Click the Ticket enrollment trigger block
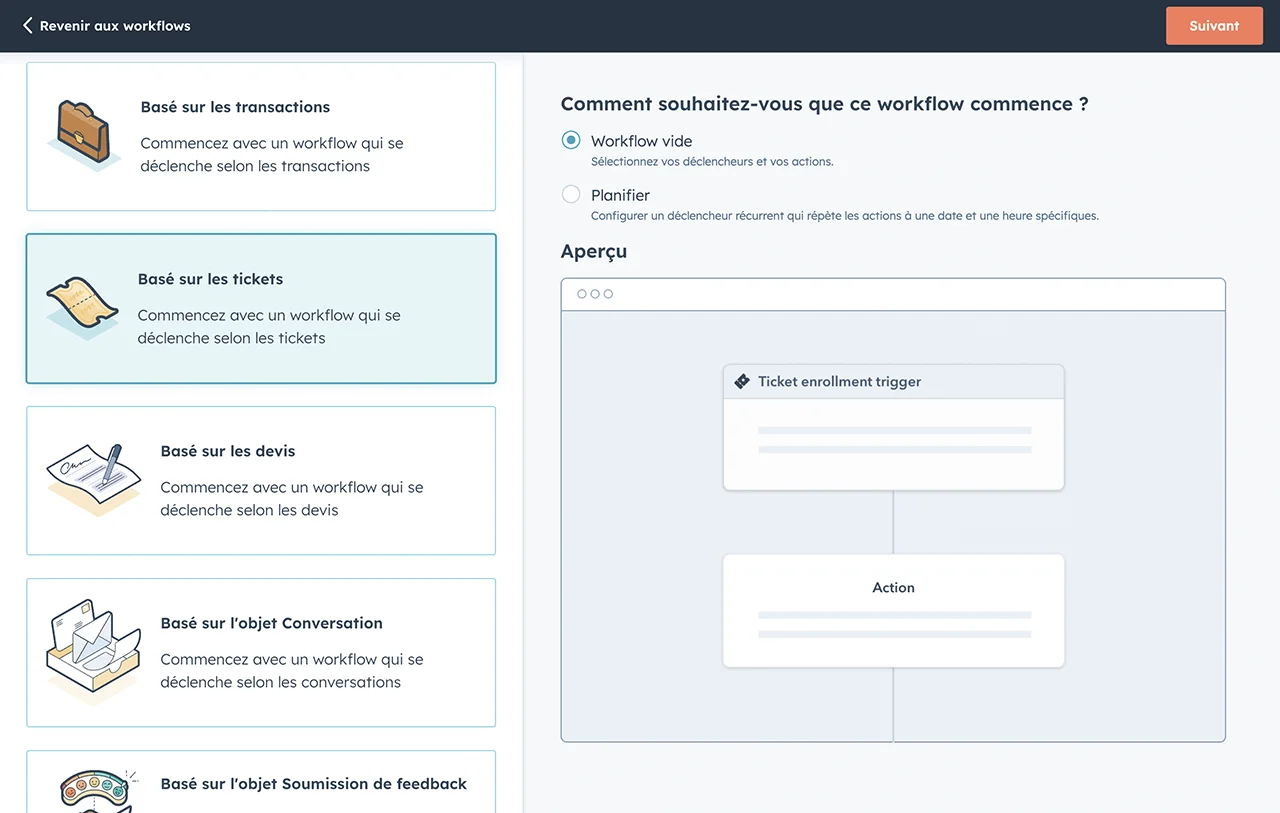Image resolution: width=1280 pixels, height=813 pixels. point(893,427)
